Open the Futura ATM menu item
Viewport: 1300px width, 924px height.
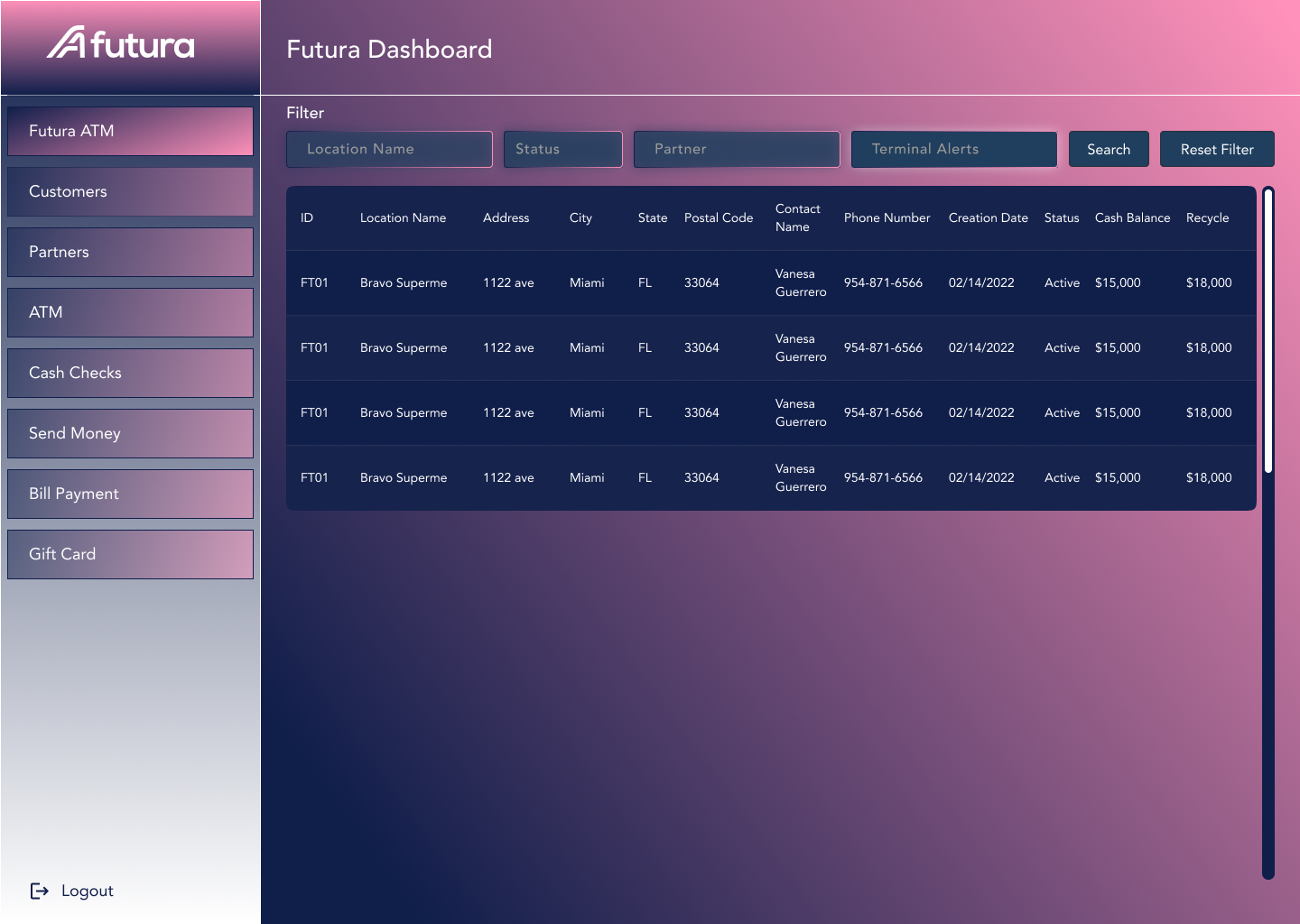click(130, 131)
